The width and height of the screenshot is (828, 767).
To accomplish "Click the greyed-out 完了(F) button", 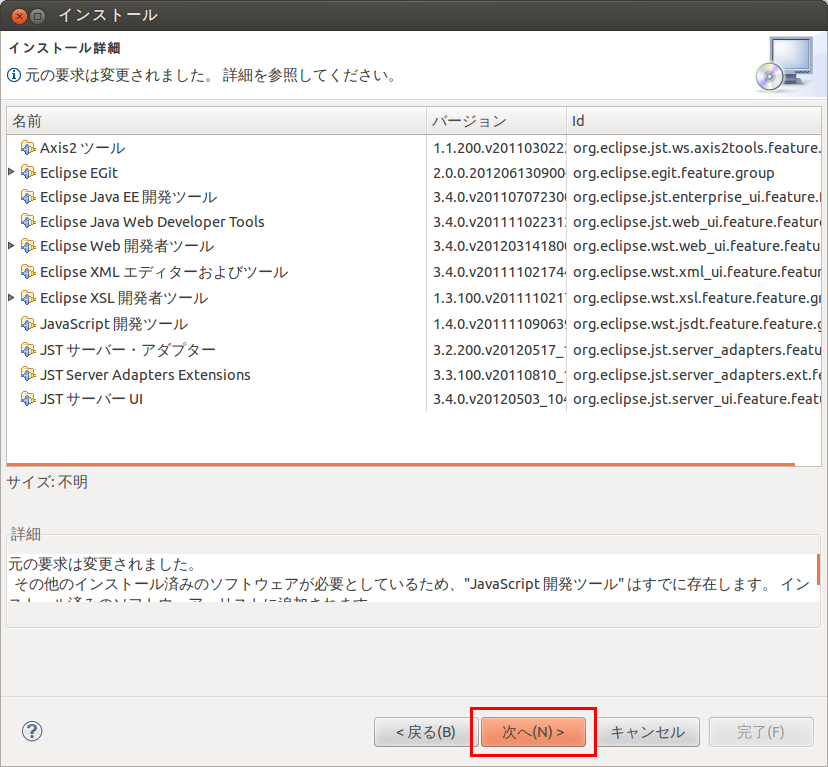I will coord(761,732).
